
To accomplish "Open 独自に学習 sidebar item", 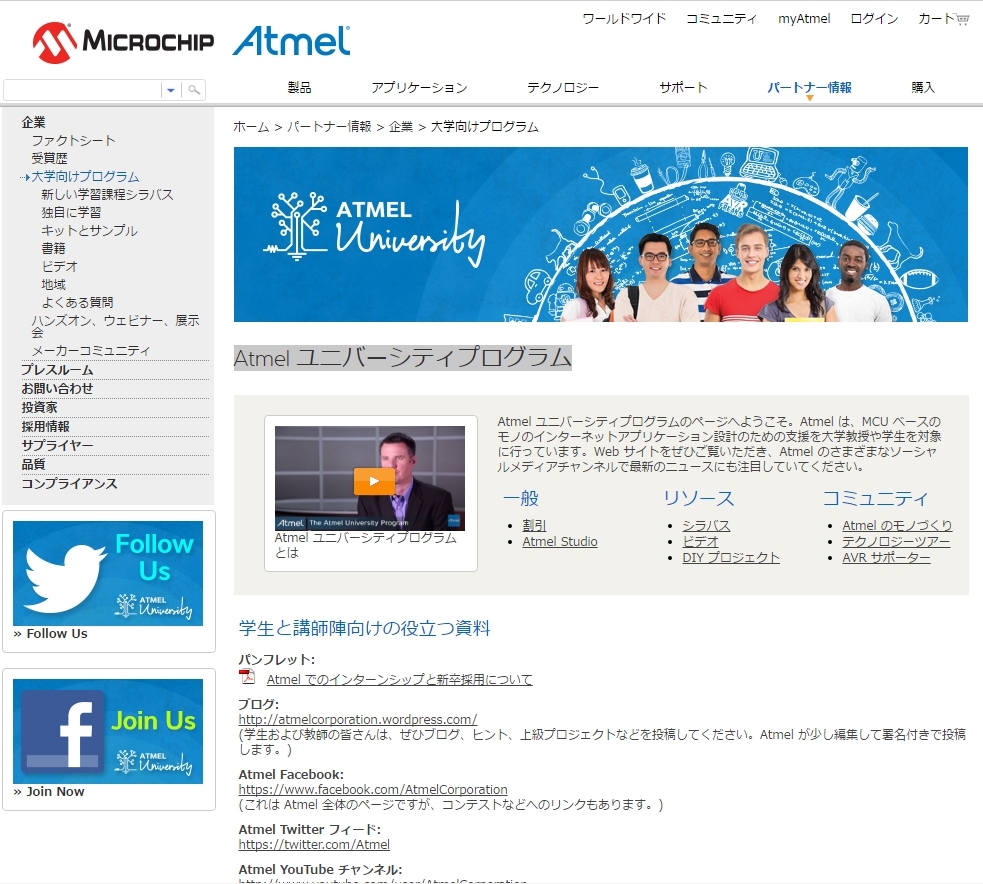I will pos(71,213).
